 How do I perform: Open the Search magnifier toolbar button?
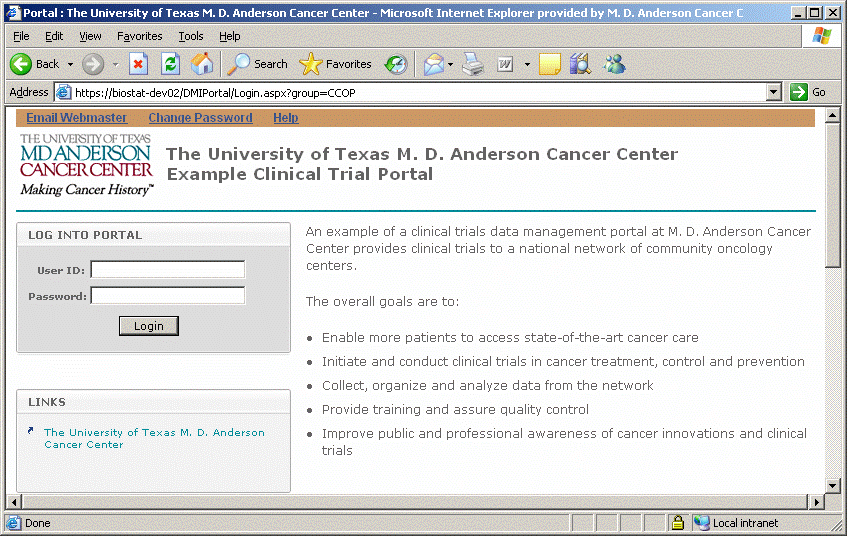(257, 64)
